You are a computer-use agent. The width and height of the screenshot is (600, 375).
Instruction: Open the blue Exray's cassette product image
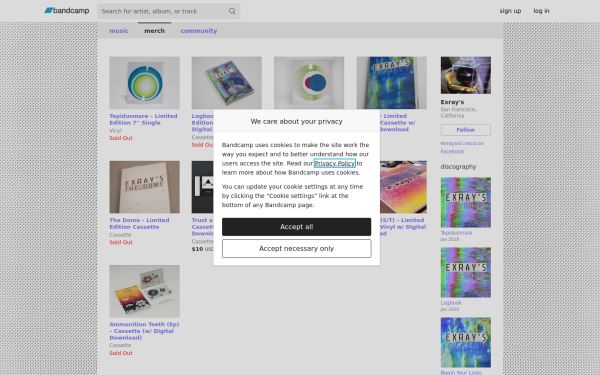pyautogui.click(x=392, y=83)
